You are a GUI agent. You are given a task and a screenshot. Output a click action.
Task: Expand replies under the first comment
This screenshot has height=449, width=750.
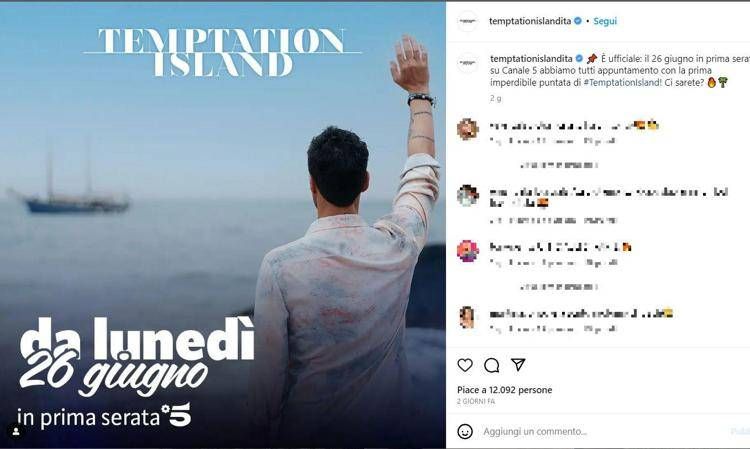point(559,165)
